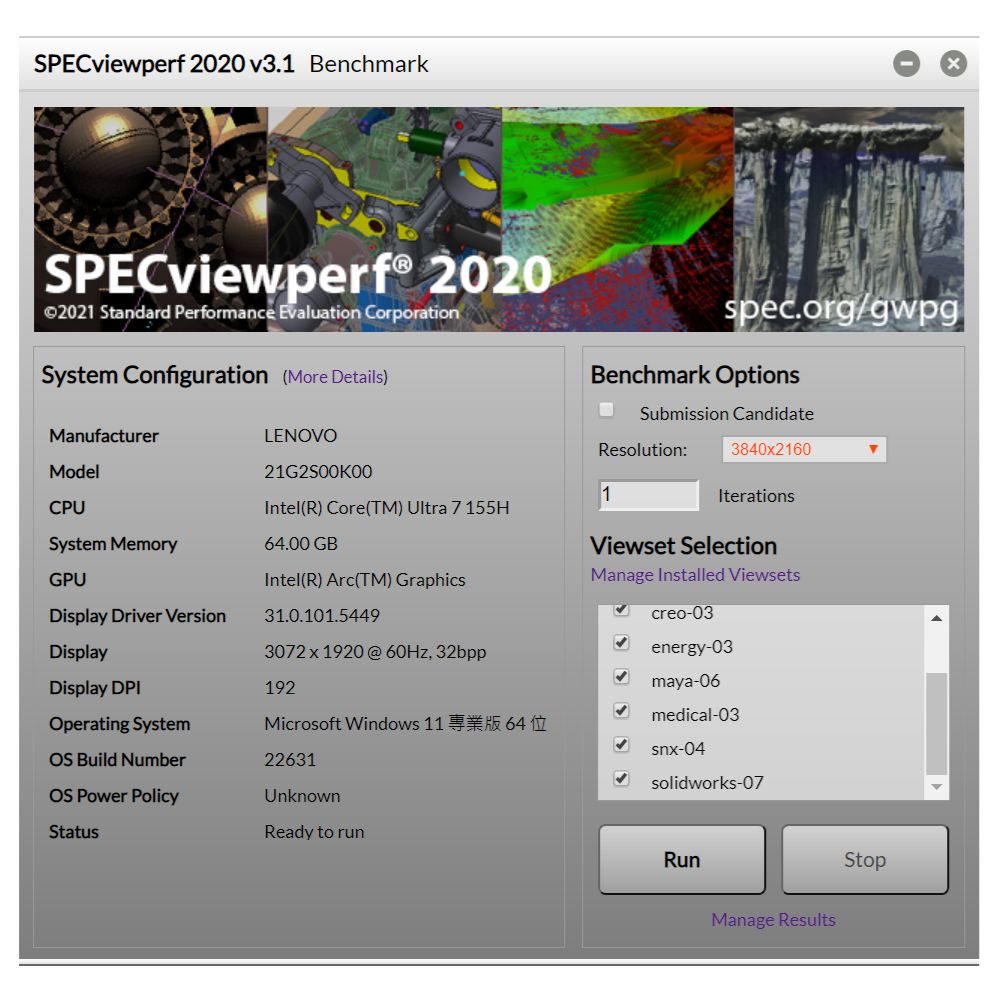This screenshot has width=1000, height=985.
Task: Select the OS Power Policy value Unknown
Action: [302, 796]
